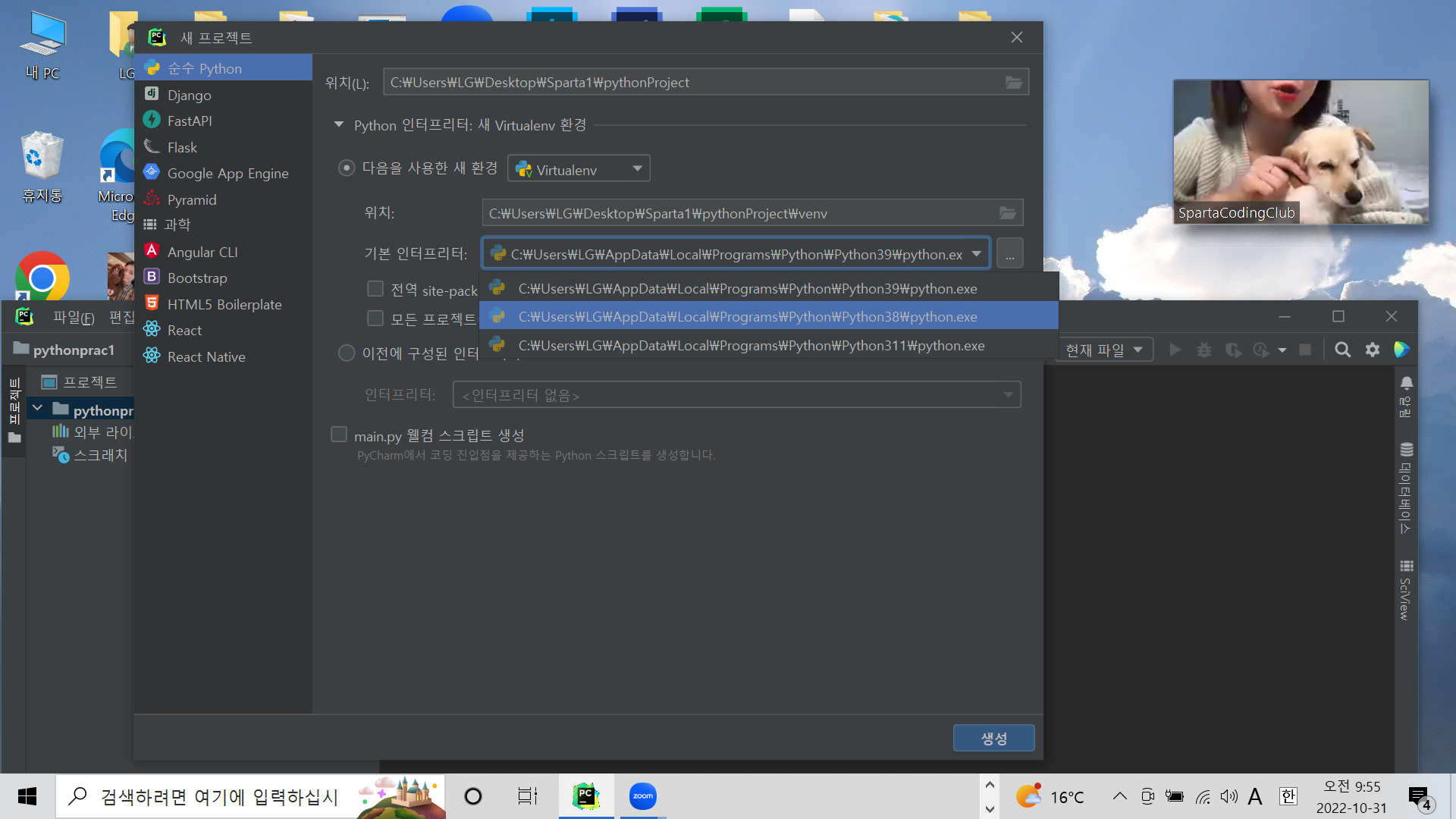Screen dimensions: 1456x819
Task: Browse for project location folder
Action: 1013,82
